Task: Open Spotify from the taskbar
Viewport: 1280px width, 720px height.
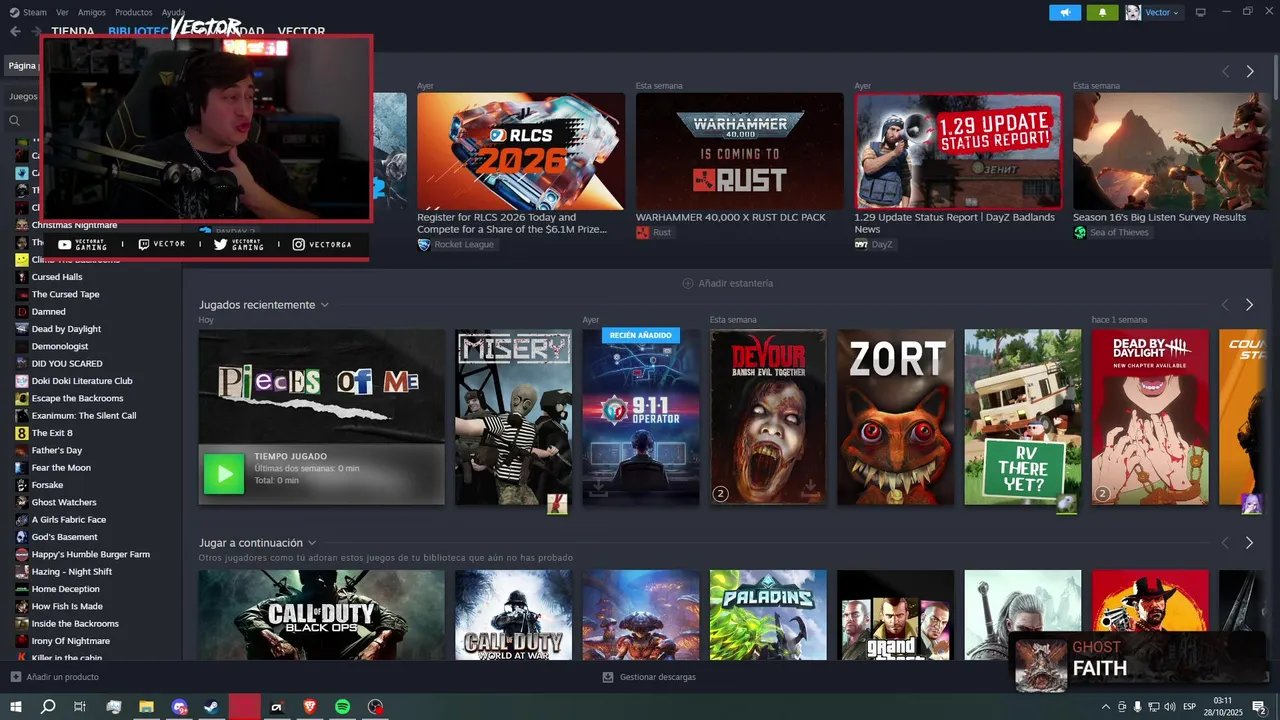Action: pyautogui.click(x=343, y=707)
